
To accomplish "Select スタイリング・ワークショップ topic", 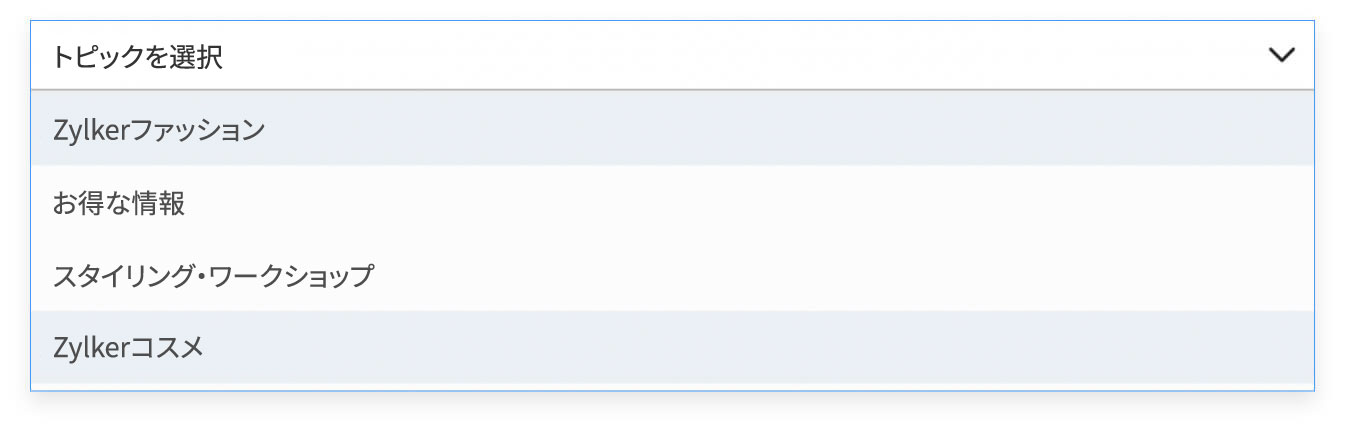I will [213, 275].
